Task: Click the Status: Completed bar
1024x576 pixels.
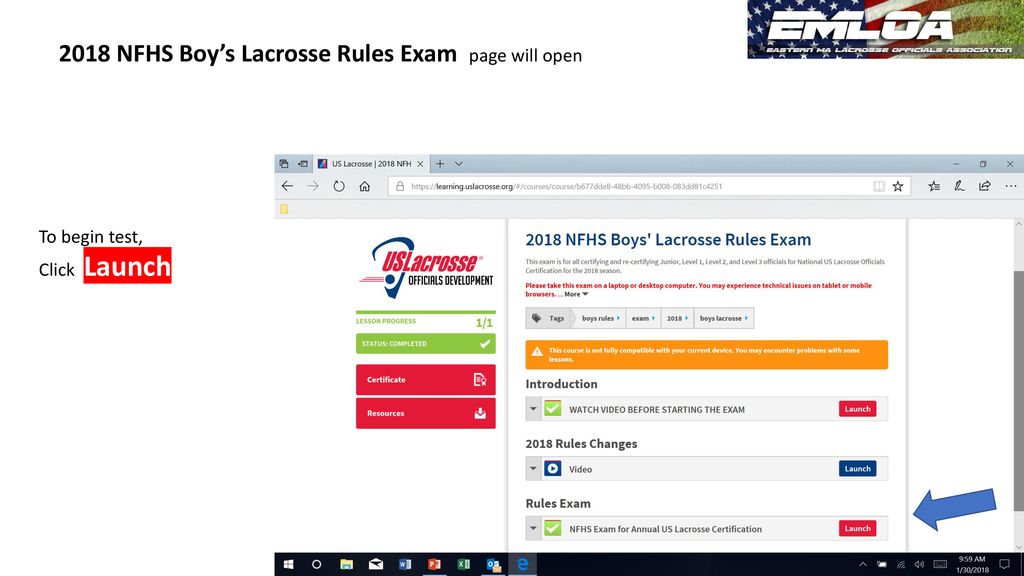Action: coord(426,344)
